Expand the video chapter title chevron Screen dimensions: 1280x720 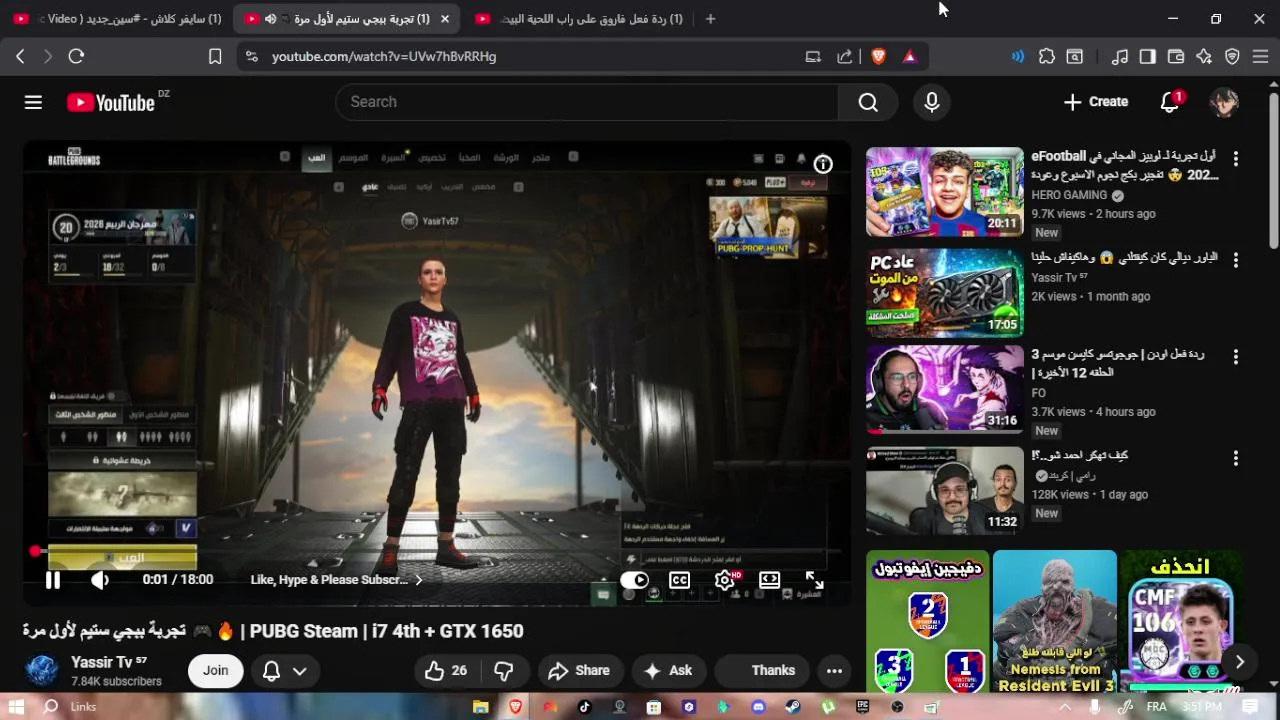tap(418, 580)
